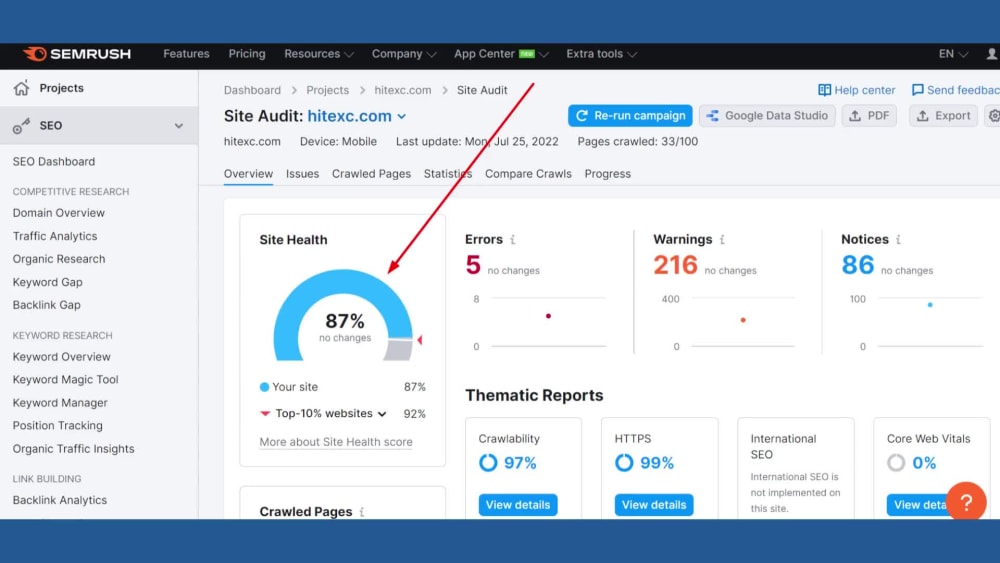Switch to the Issues tab
Viewport: 1000px width, 563px height.
point(302,174)
